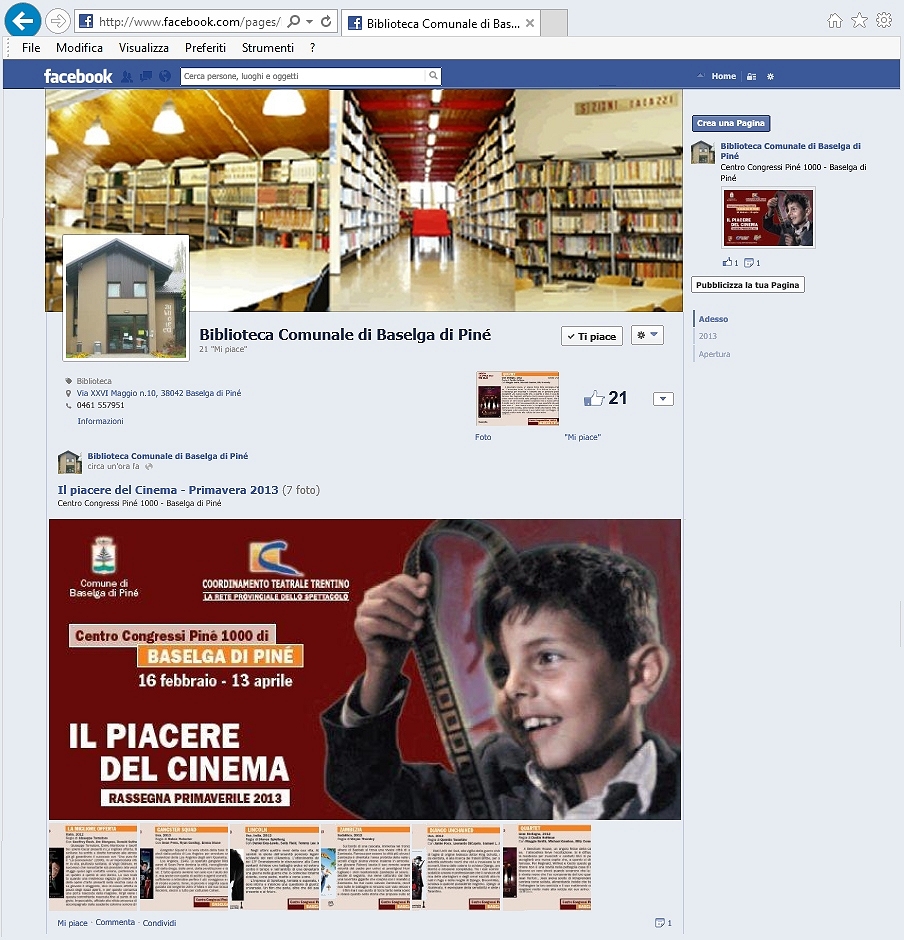Image resolution: width=904 pixels, height=940 pixels.
Task: Open Zambezia flyer thumbnail
Action: tap(365, 867)
